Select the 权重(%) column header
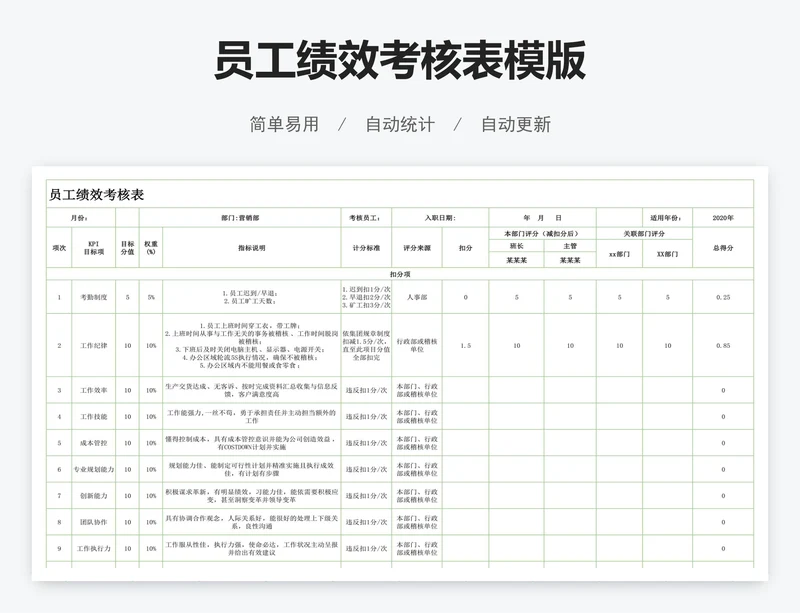 click(x=151, y=248)
